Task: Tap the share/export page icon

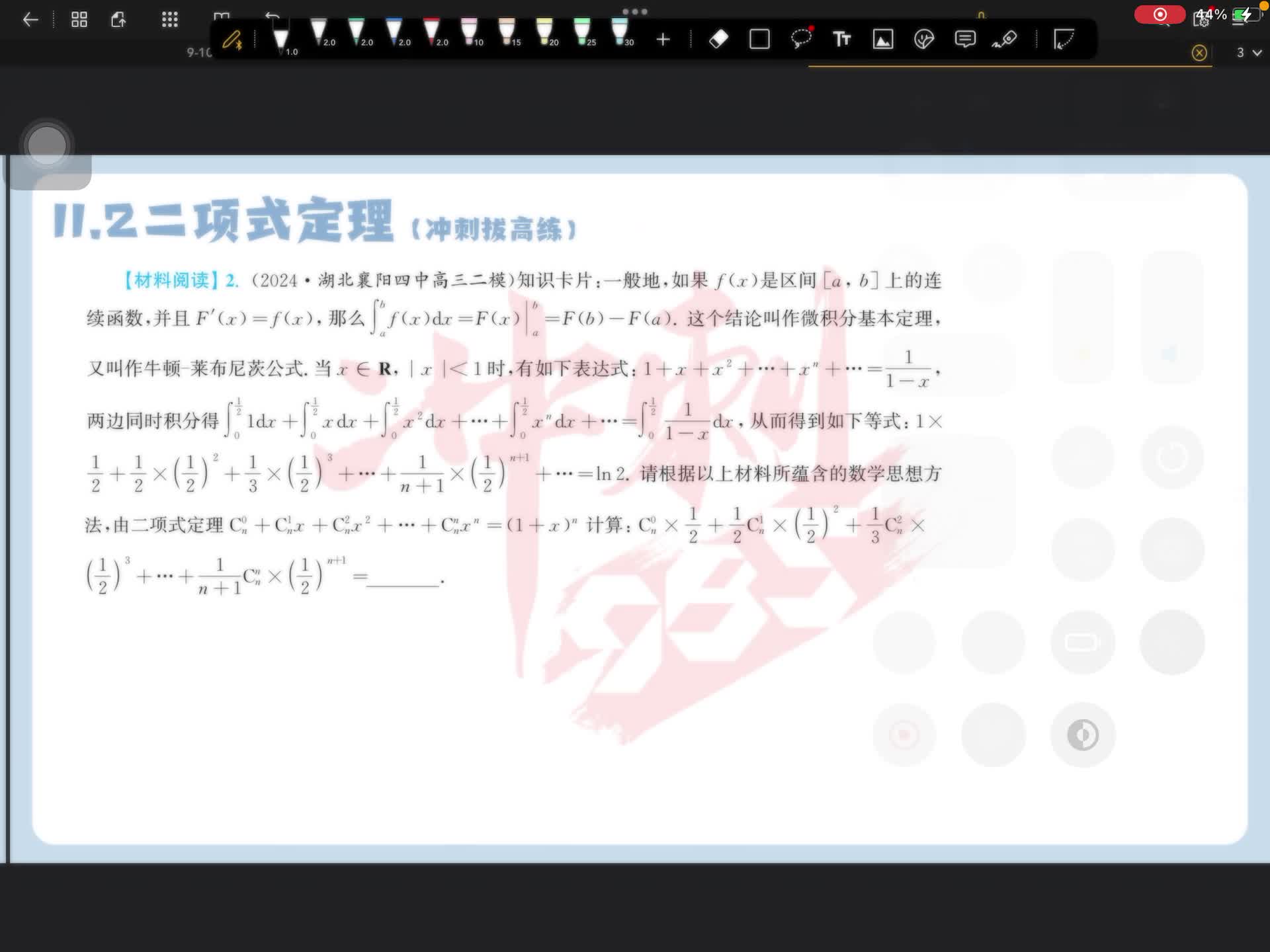Action: coord(119,20)
